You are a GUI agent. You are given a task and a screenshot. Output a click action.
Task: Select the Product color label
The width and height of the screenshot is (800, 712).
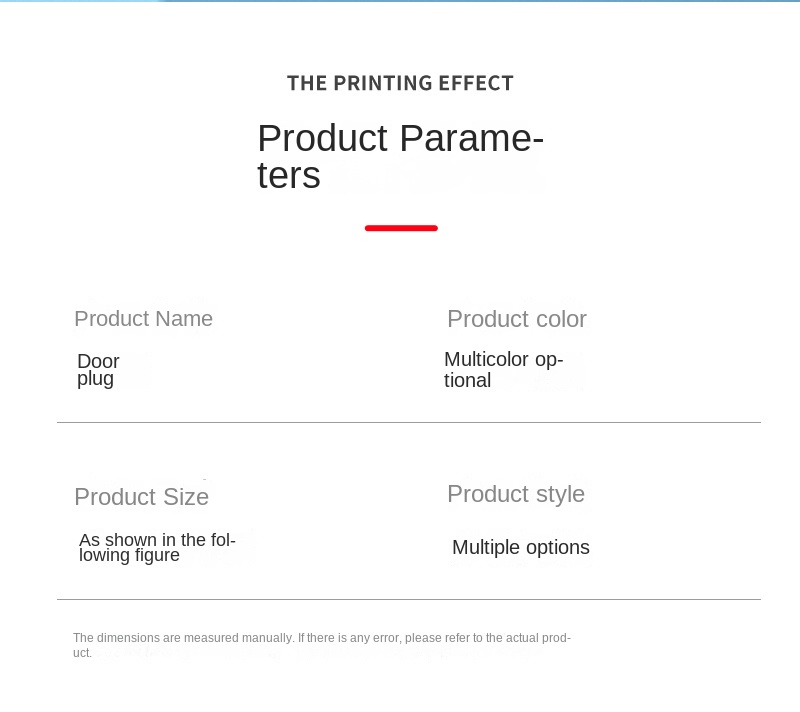tap(517, 319)
